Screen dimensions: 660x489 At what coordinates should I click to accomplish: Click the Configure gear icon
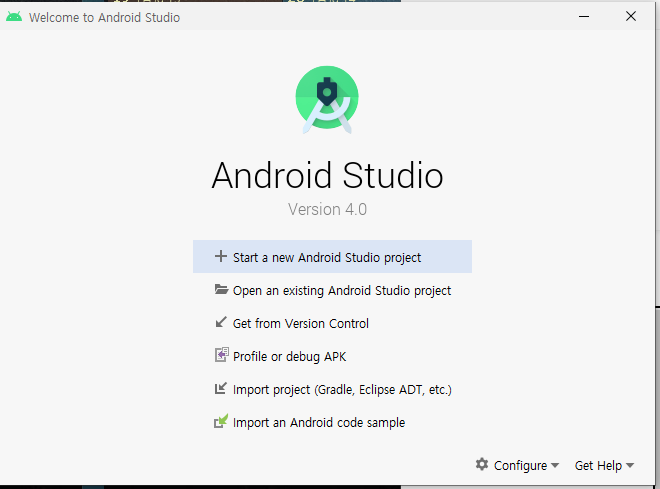pyautogui.click(x=482, y=465)
